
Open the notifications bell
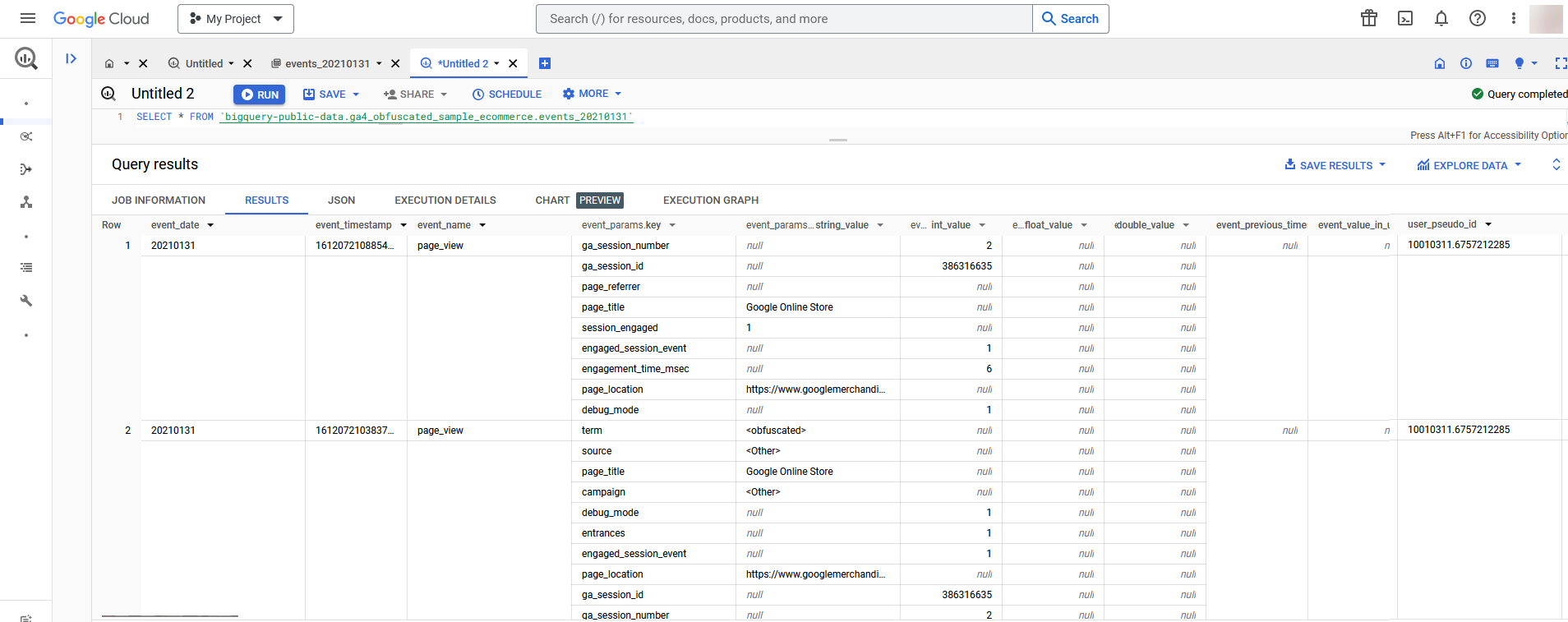(x=1441, y=18)
